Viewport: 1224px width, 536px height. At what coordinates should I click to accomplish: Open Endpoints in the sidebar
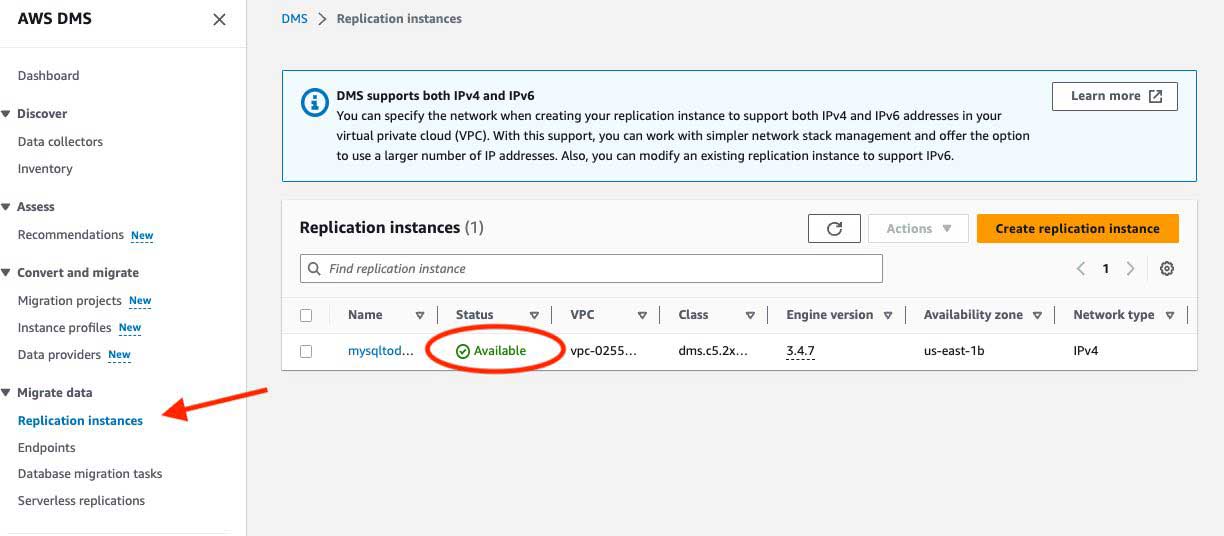coord(46,448)
